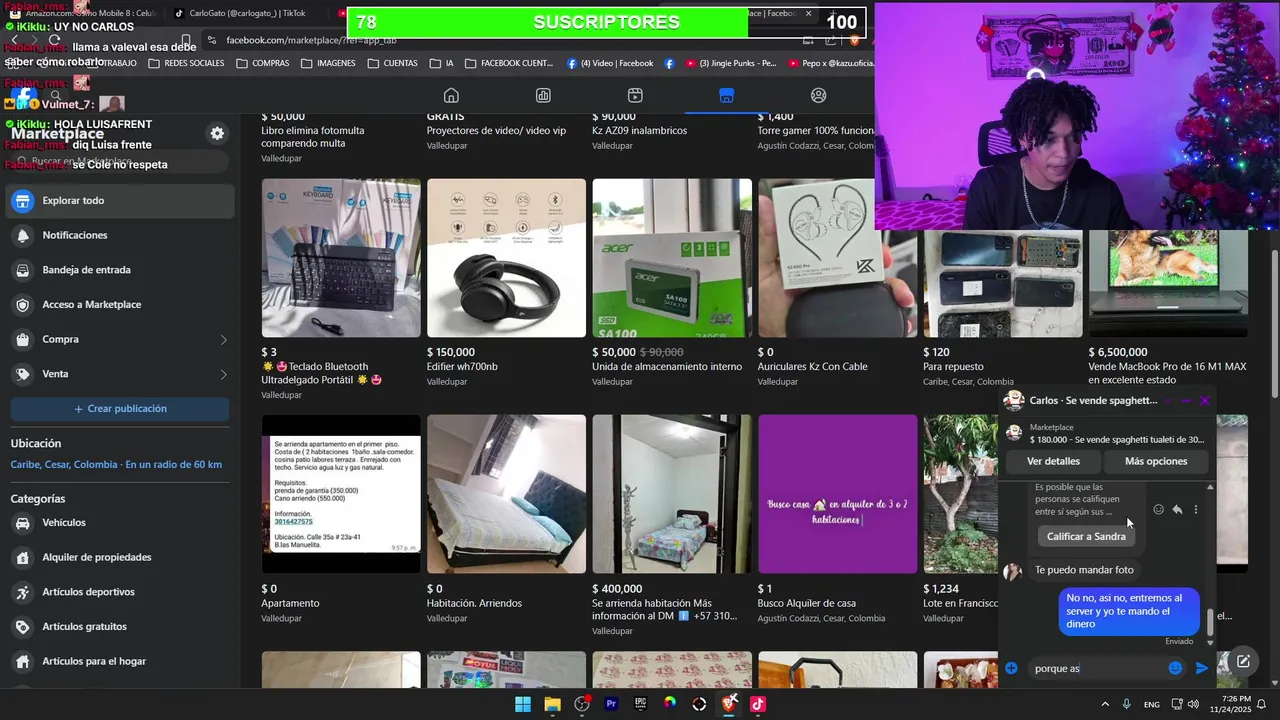
Task: Open the CUENTAS bookmarks folder
Action: 392,63
